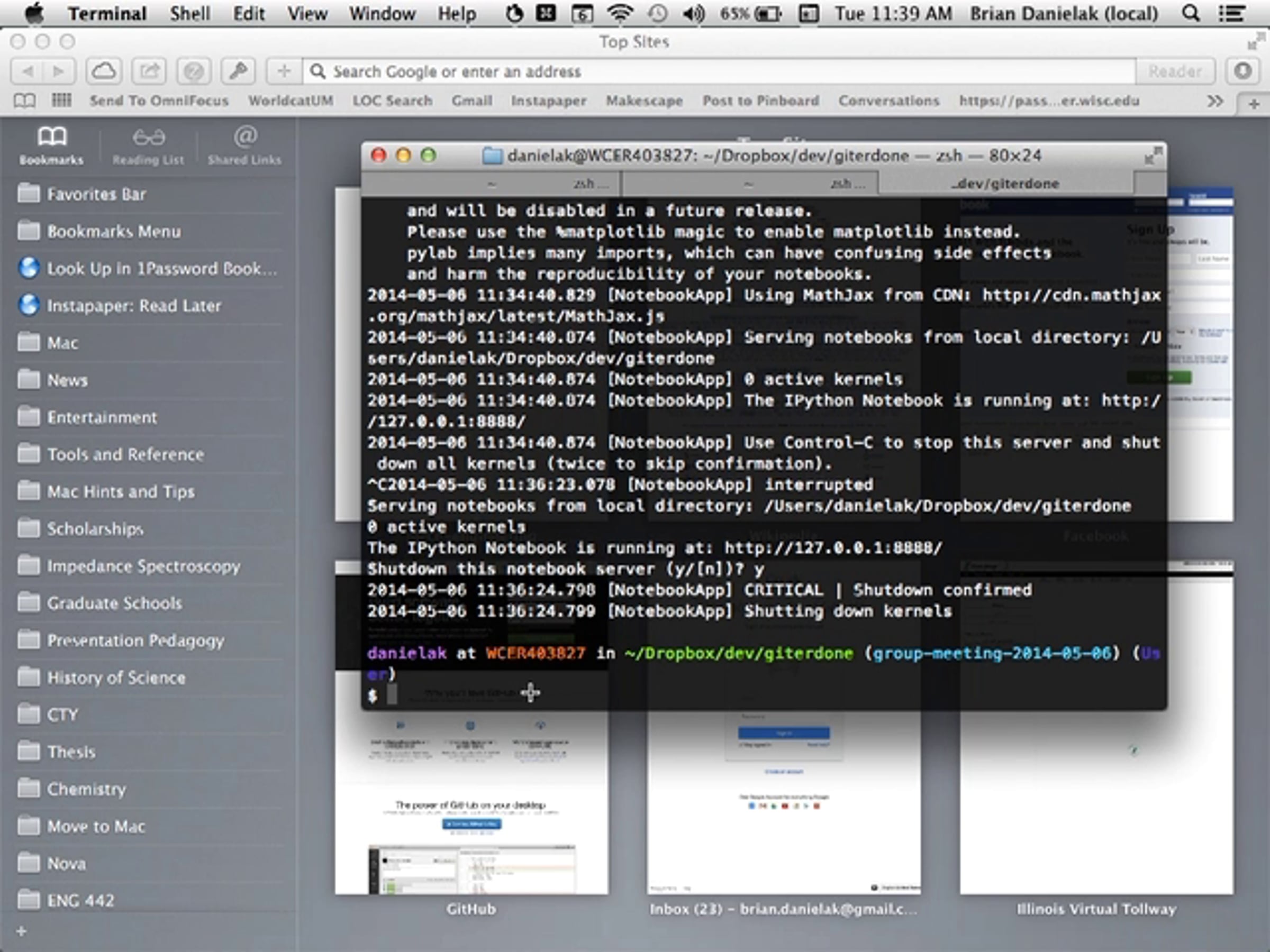Image resolution: width=1270 pixels, height=952 pixels.
Task: Open the Apple menu
Action: (x=34, y=13)
